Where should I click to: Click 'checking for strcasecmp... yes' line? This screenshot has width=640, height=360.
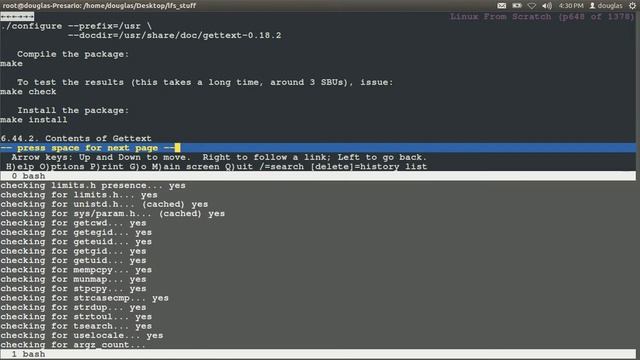[84, 298]
